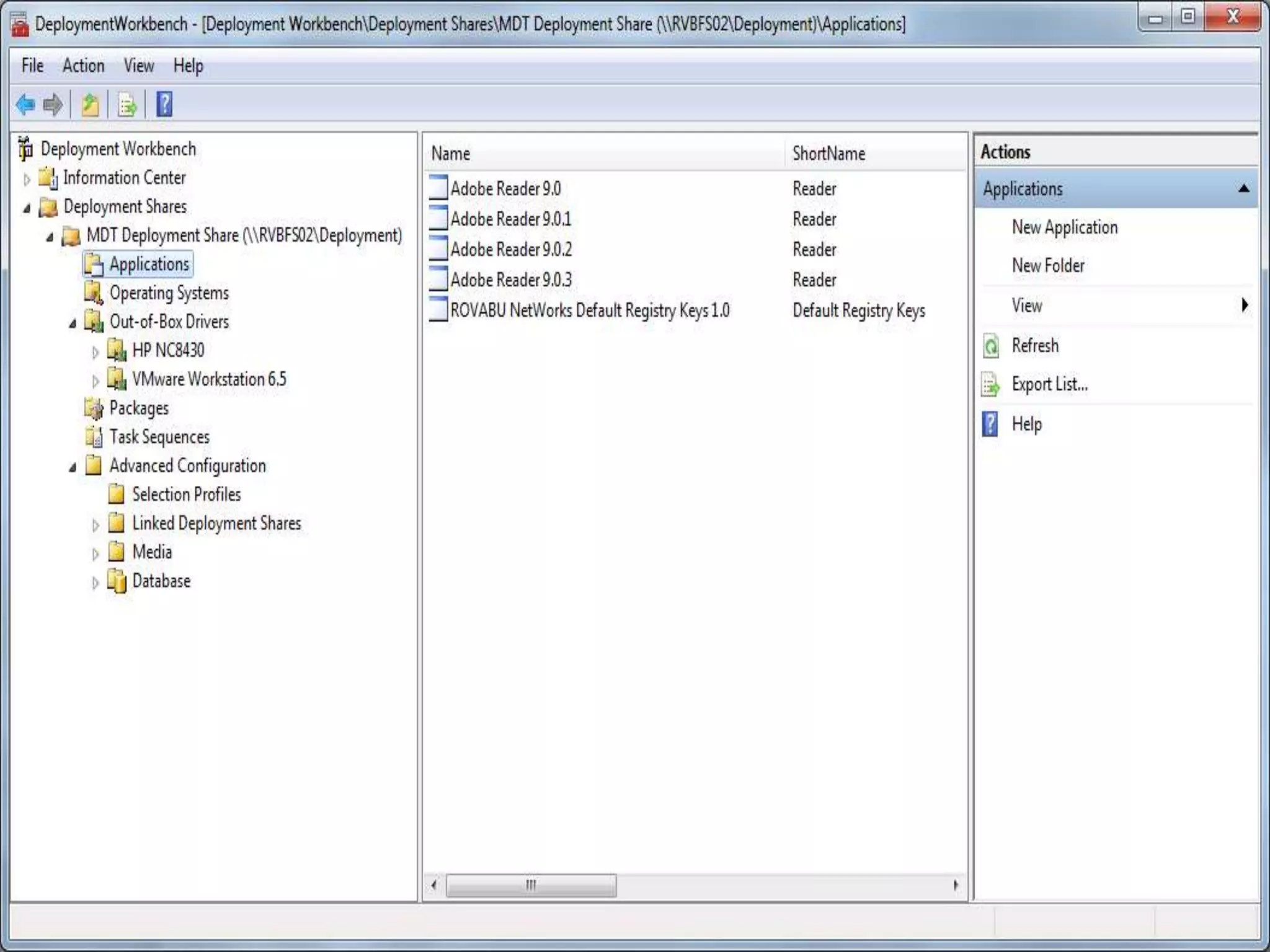Image resolution: width=1270 pixels, height=952 pixels.
Task: Click the Database folder icon
Action: (x=117, y=581)
